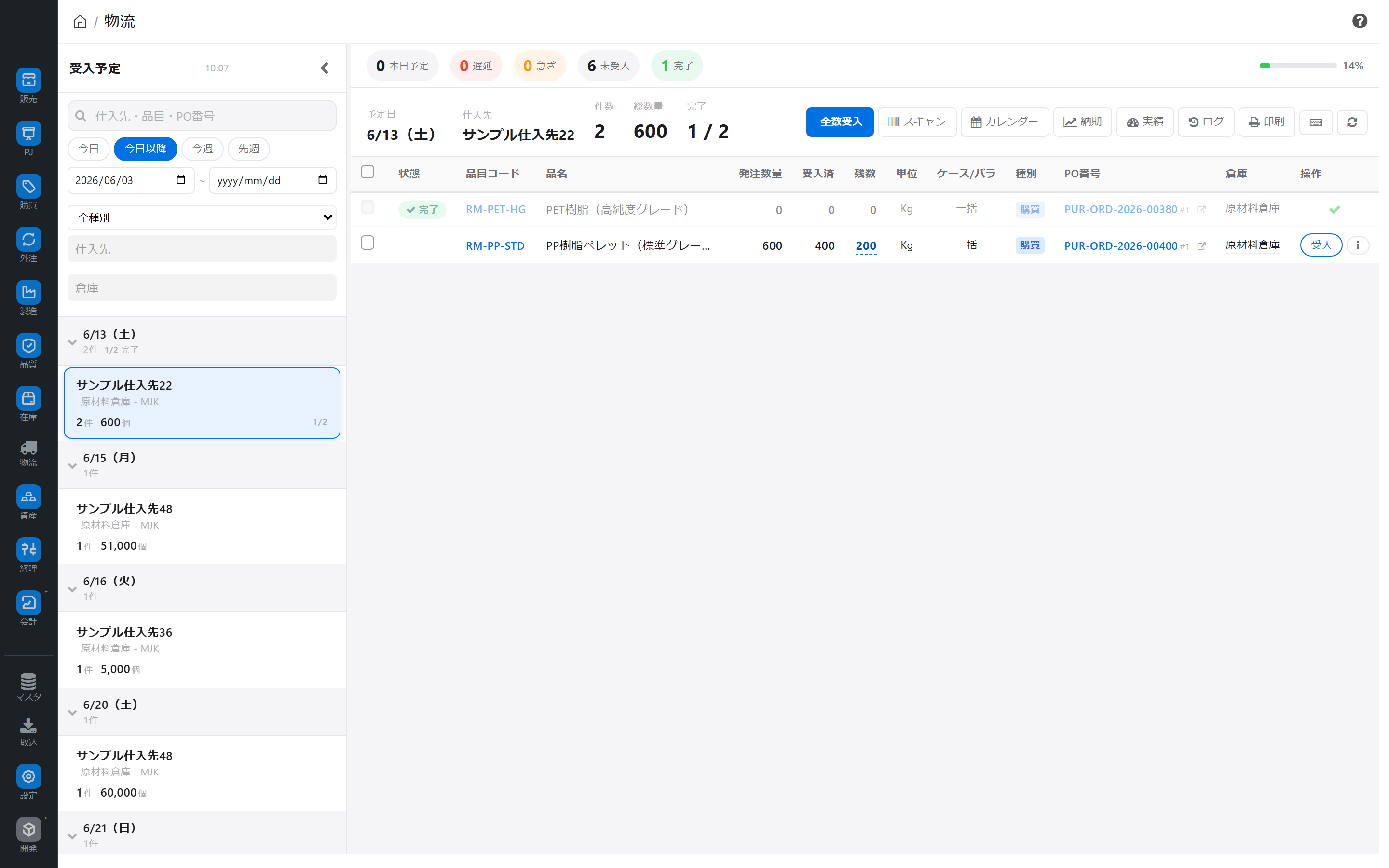Go to home via house icon
The width and height of the screenshot is (1389, 868).
coord(80,22)
